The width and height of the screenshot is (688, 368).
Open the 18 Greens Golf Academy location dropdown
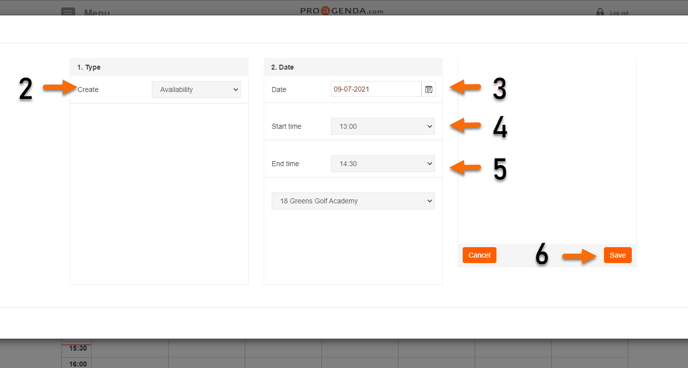(x=353, y=201)
